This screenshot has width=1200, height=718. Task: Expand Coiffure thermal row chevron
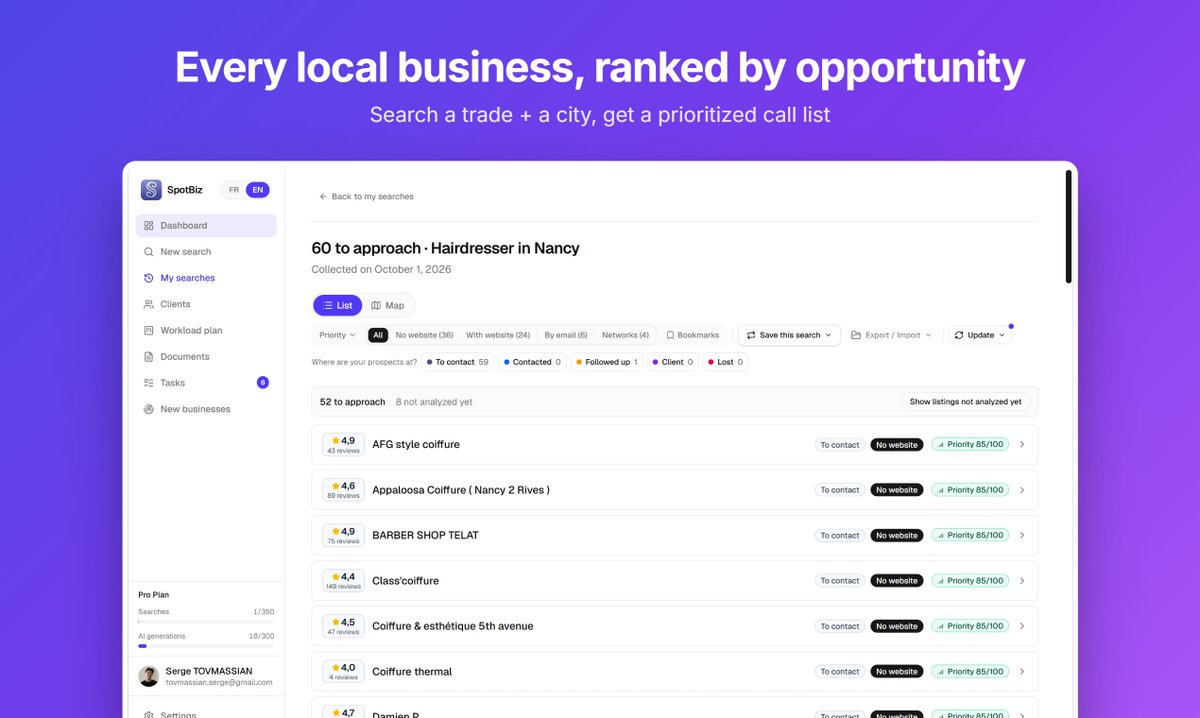[x=1022, y=672]
